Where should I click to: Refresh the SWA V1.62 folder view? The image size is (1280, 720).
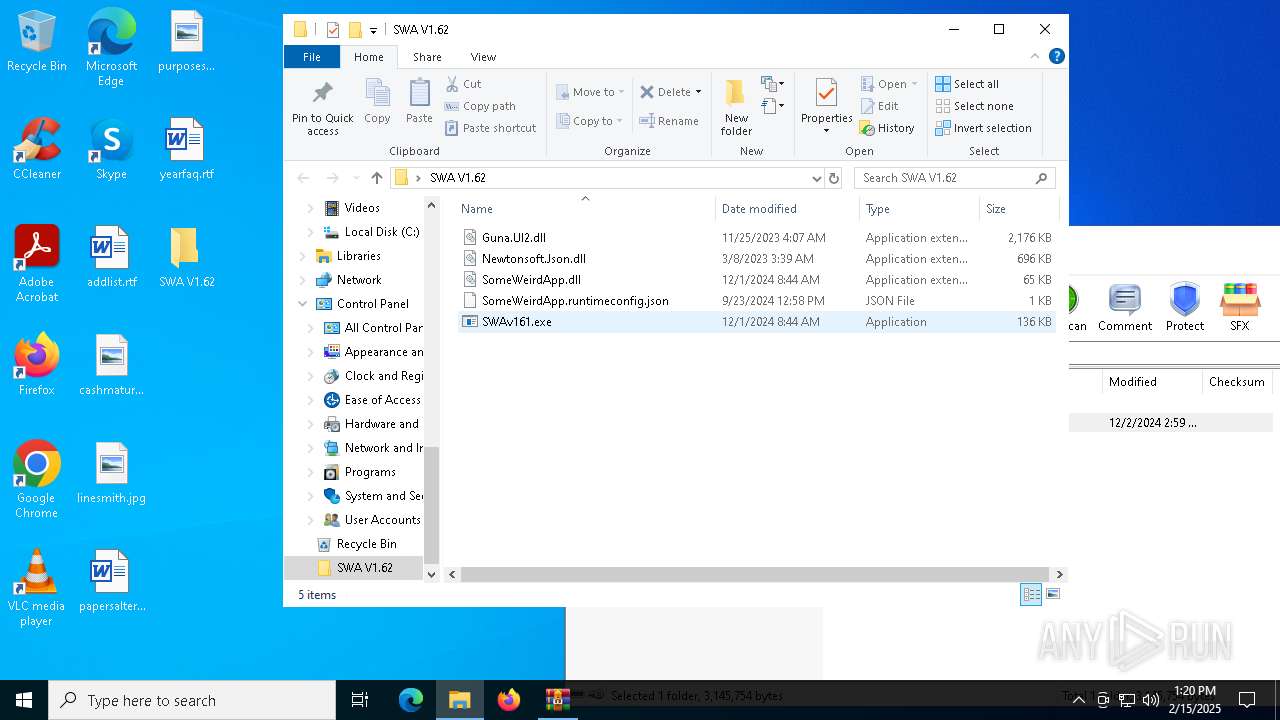(834, 178)
